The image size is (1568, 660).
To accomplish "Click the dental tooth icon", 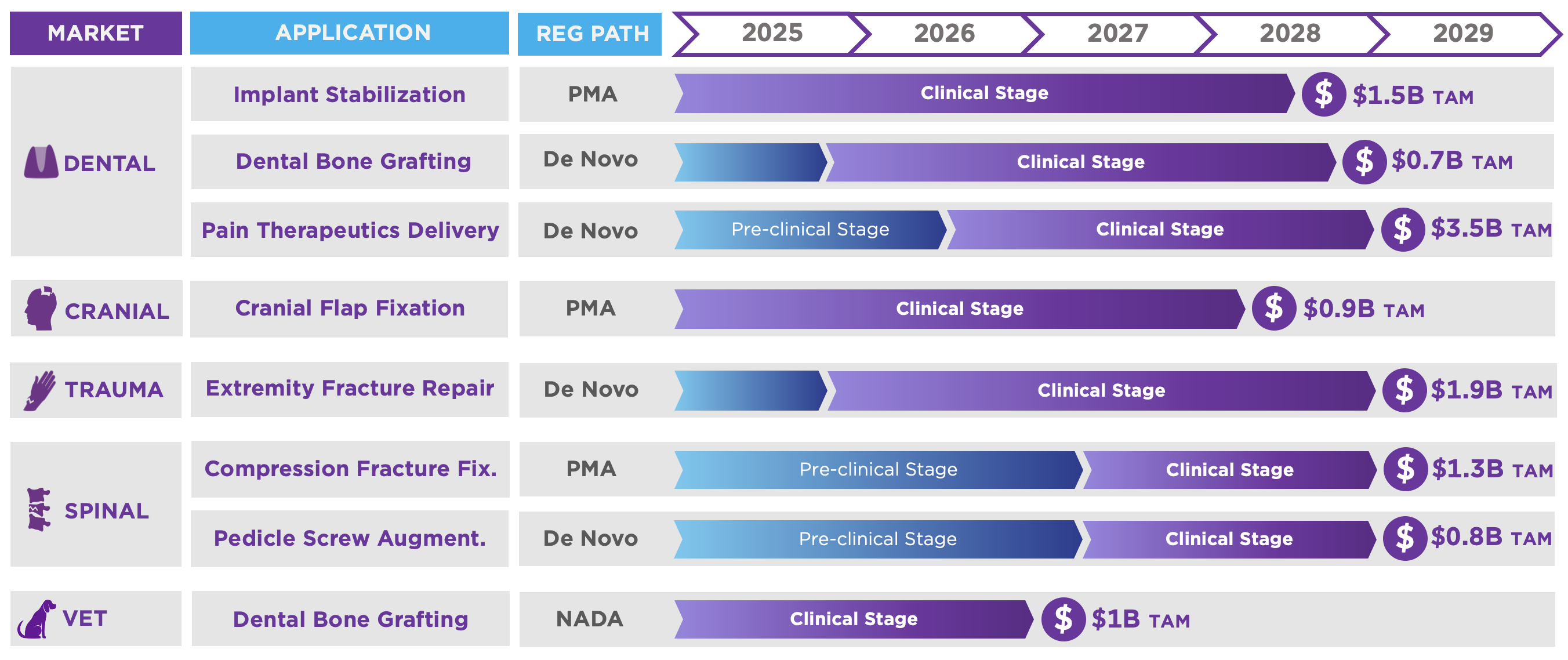I will coord(41,162).
